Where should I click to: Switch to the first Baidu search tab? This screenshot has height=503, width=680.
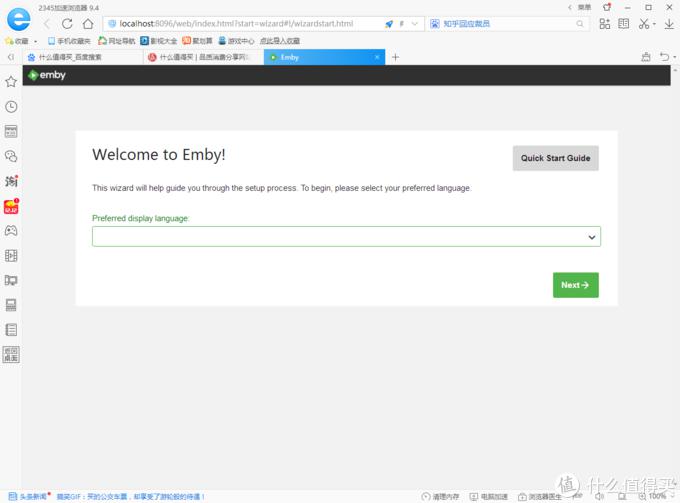click(x=82, y=57)
